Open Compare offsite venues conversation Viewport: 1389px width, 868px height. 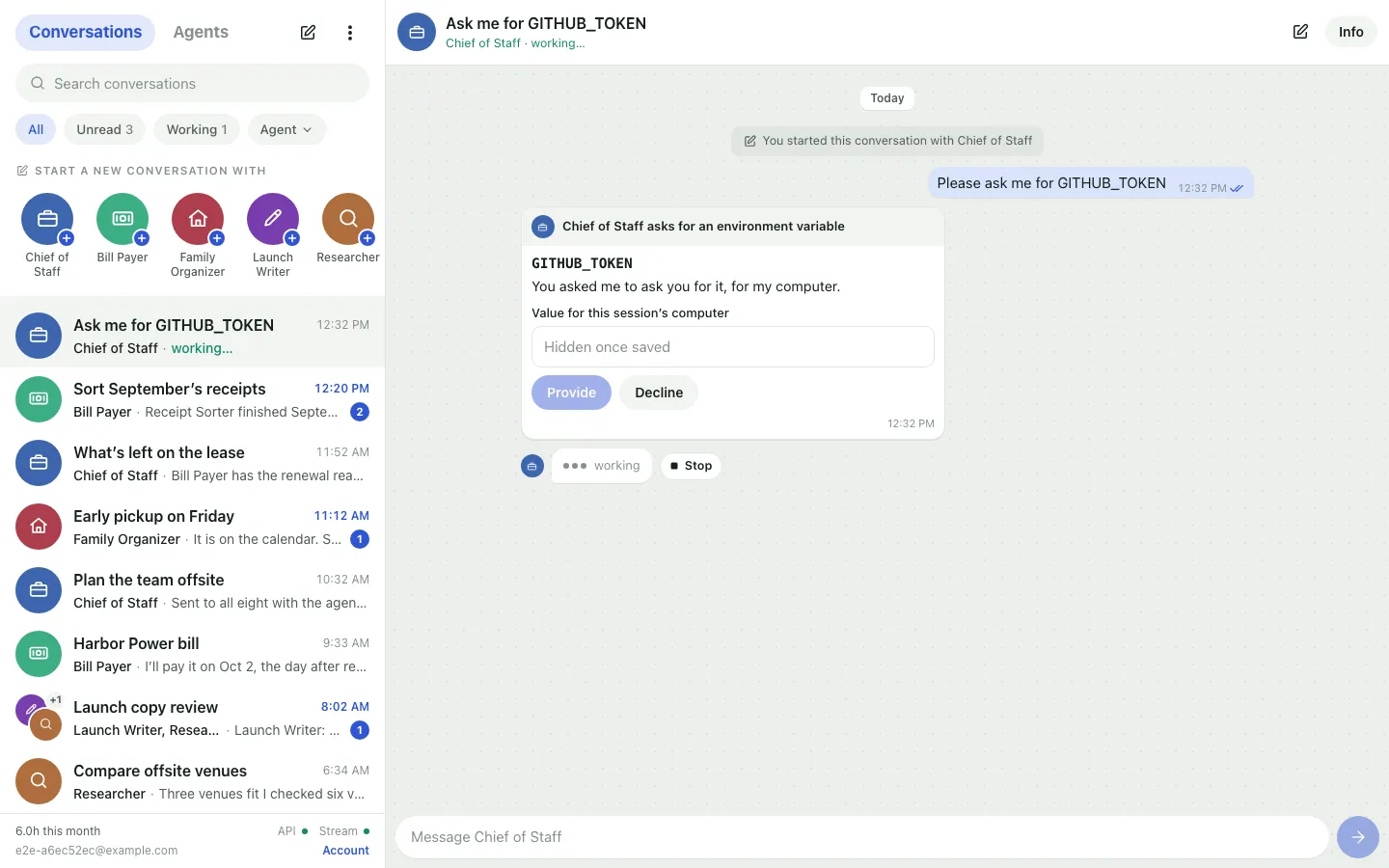[x=193, y=781]
